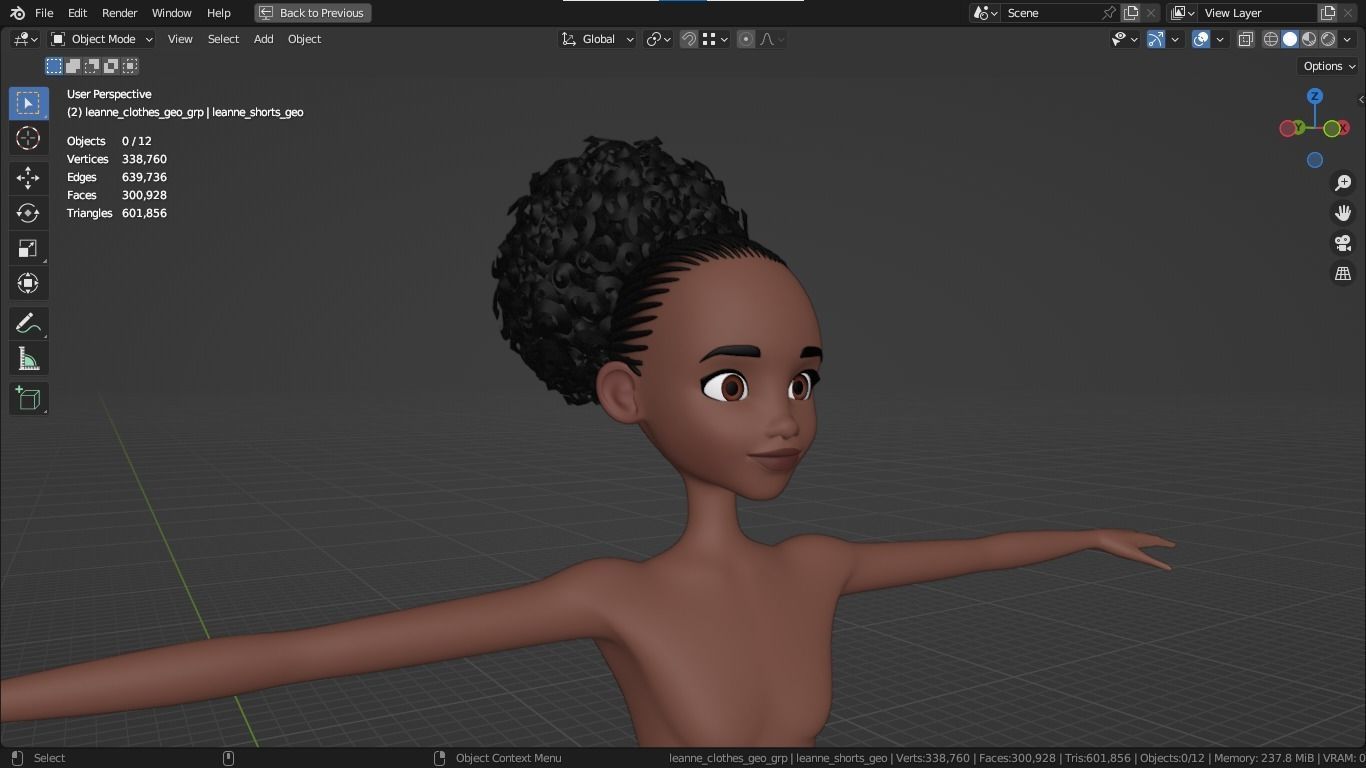
Task: Click the blue Z axis gizmo ball
Action: click(1315, 96)
